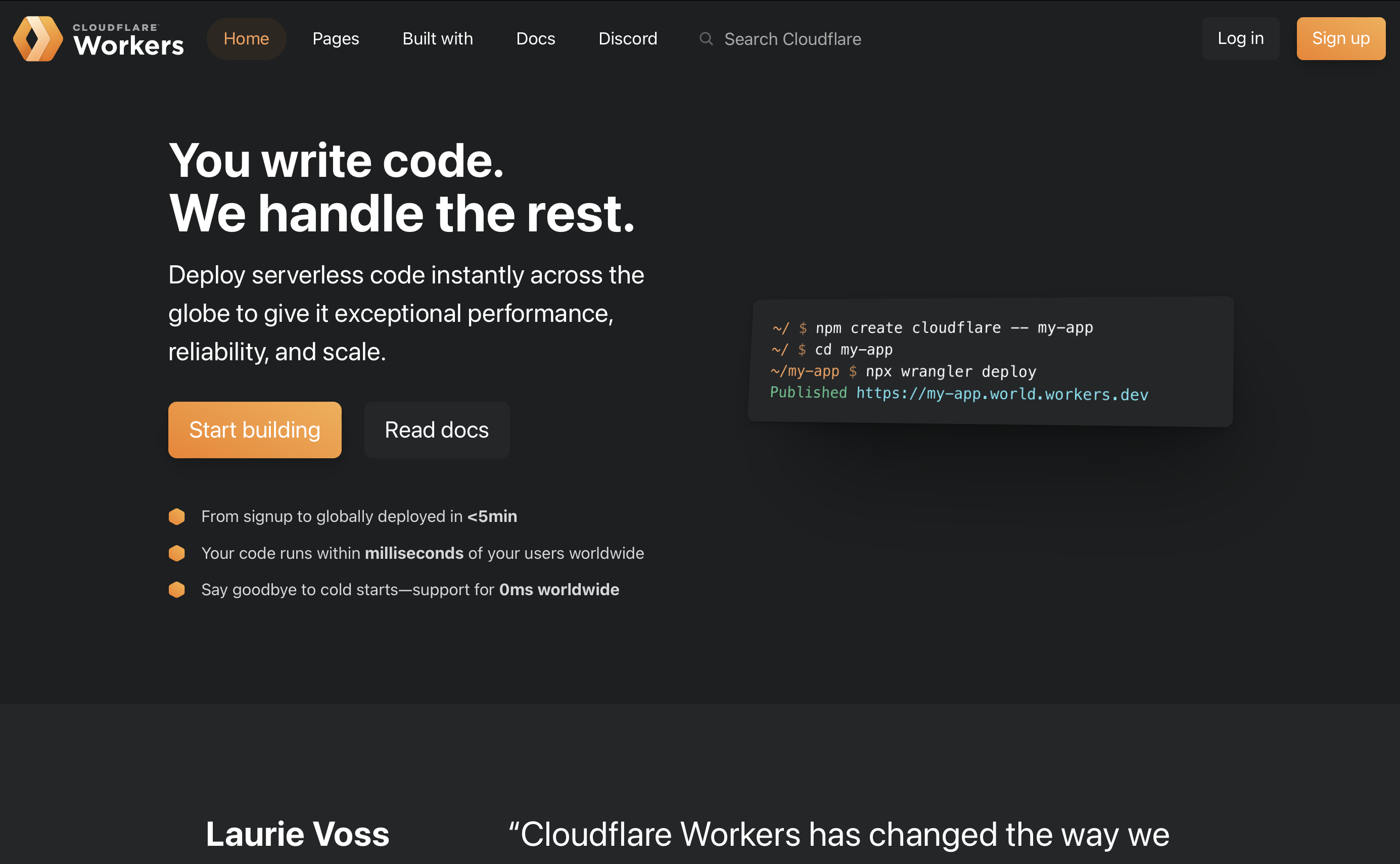Click the 'cd my-app' terminal line
This screenshot has height=864, width=1400.
tap(832, 349)
